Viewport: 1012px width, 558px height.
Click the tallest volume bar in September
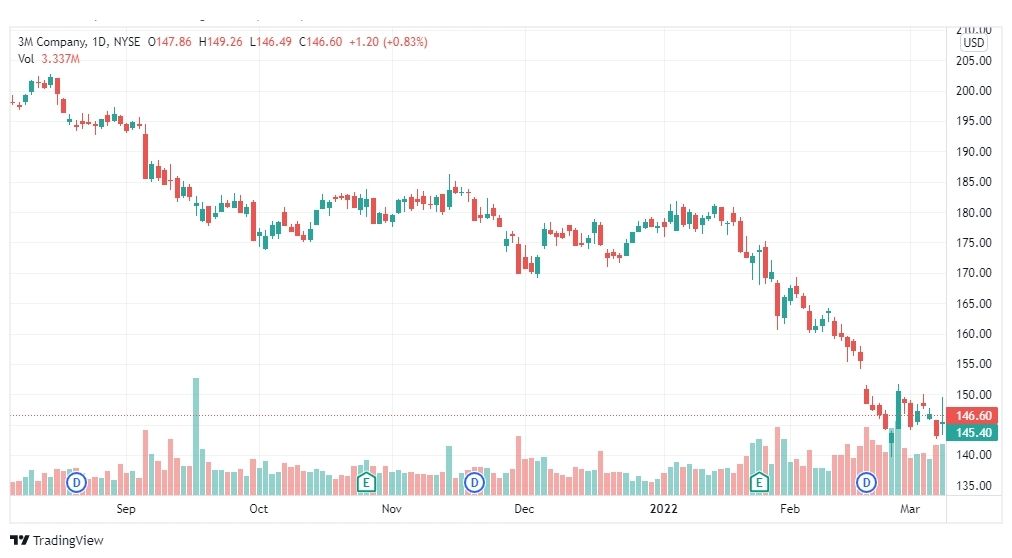tap(196, 436)
